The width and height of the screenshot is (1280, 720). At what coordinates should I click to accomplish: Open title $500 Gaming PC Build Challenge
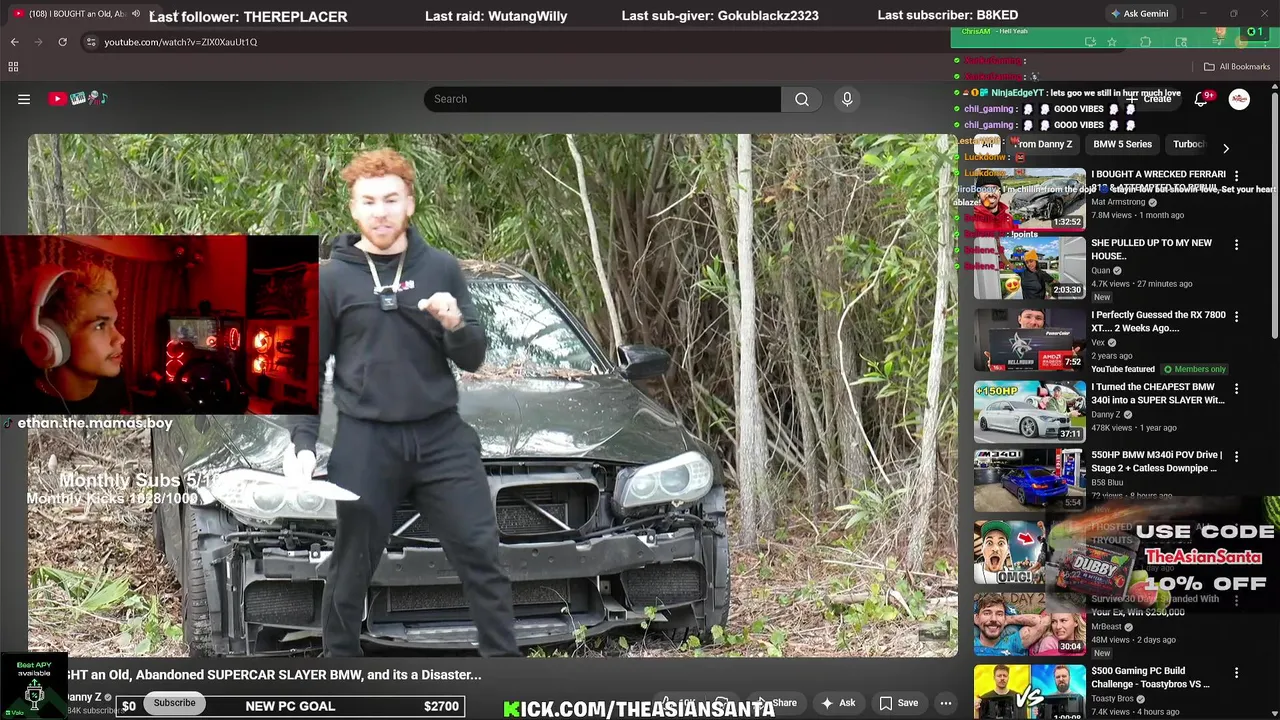(1150, 677)
